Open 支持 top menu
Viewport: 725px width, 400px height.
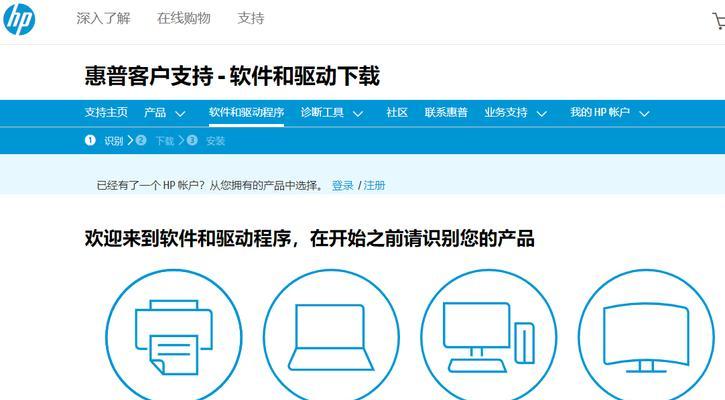coord(251,18)
